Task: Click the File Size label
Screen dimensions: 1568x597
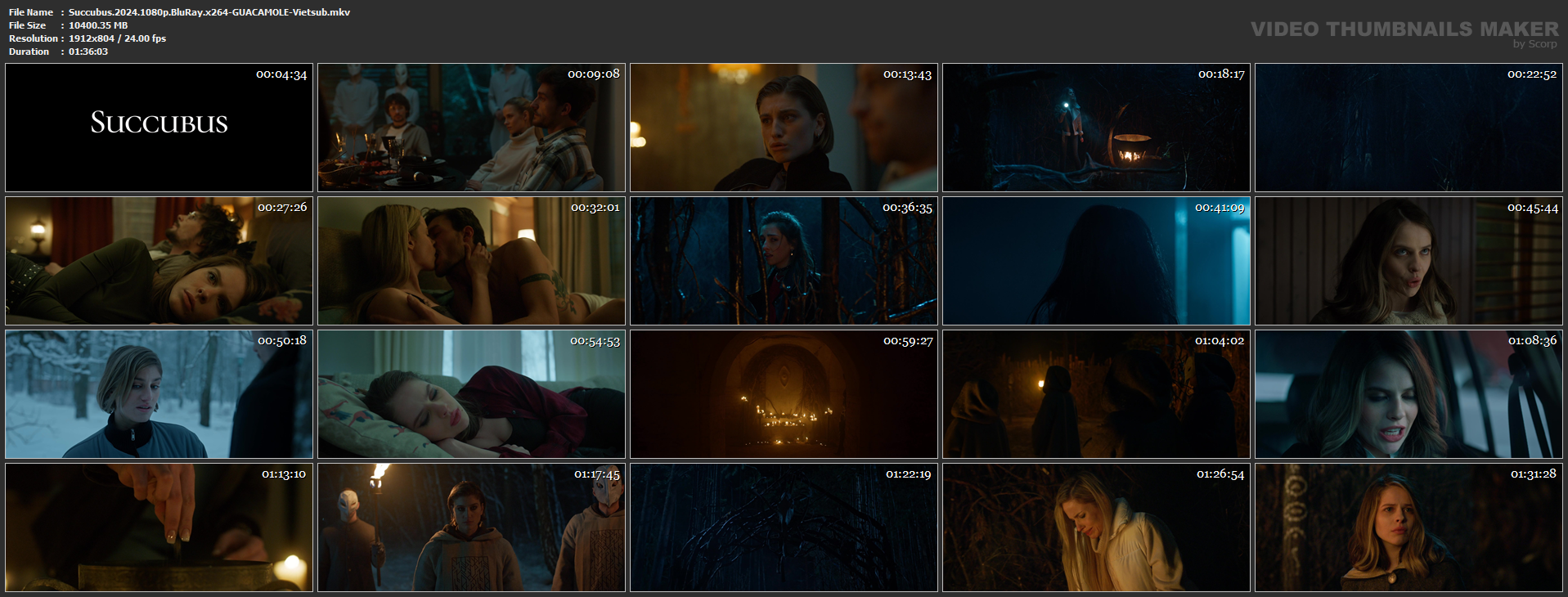Action: pyautogui.click(x=28, y=25)
